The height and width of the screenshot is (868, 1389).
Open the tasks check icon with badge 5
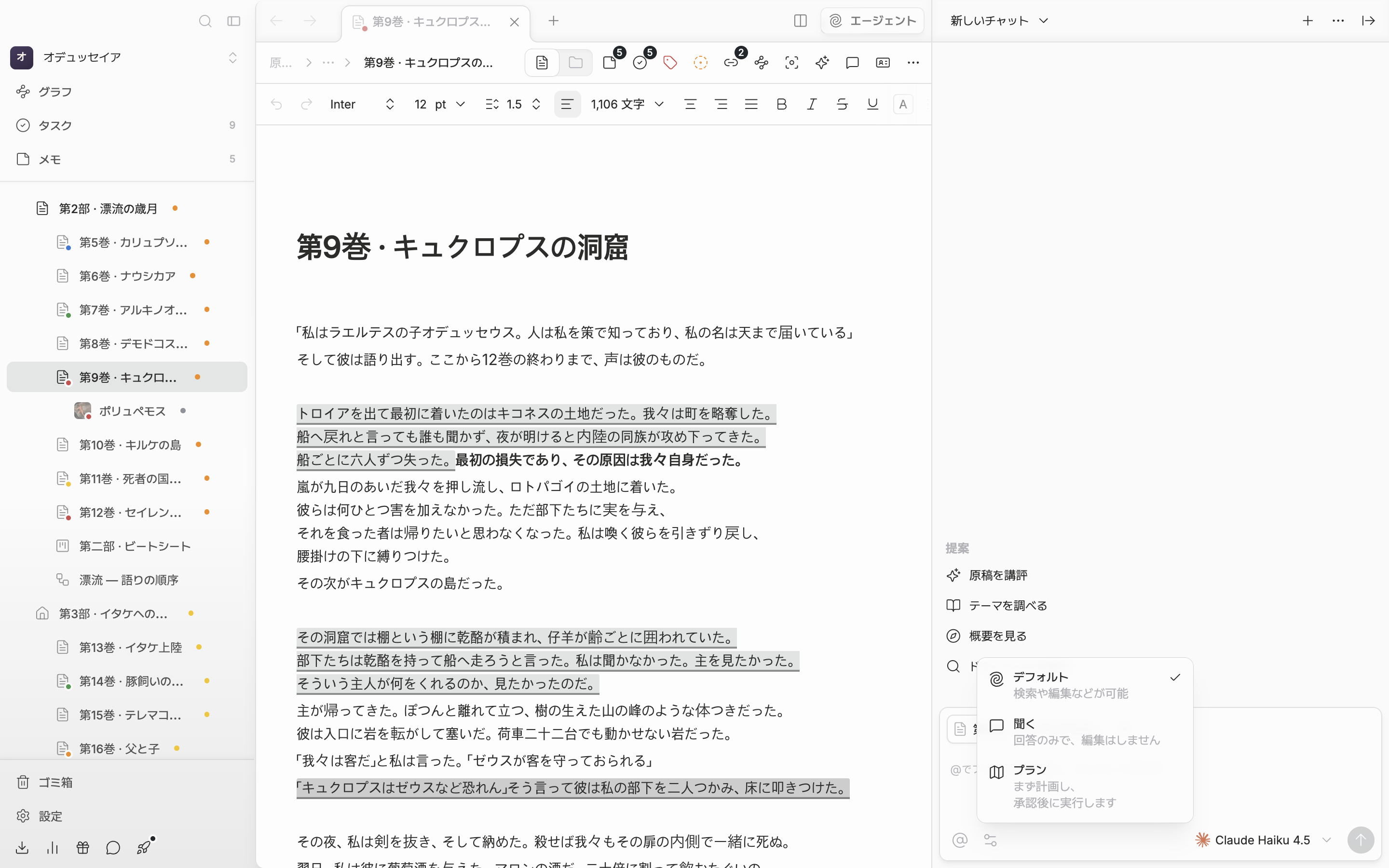641,62
